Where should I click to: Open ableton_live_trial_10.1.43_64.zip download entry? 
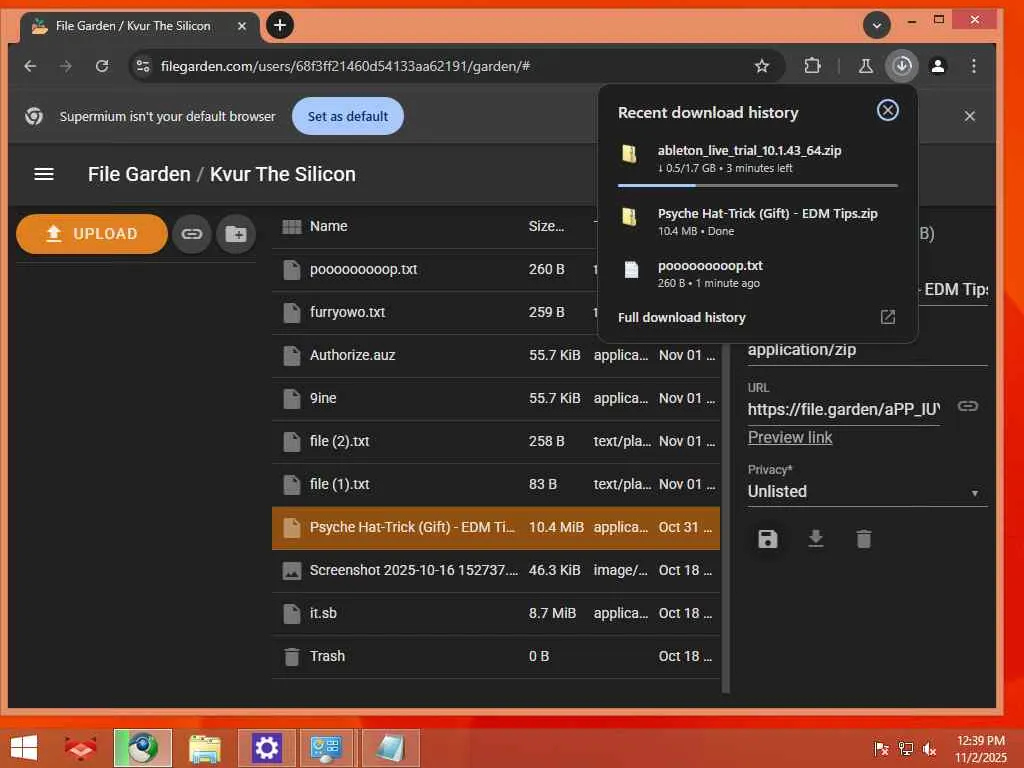[758, 159]
